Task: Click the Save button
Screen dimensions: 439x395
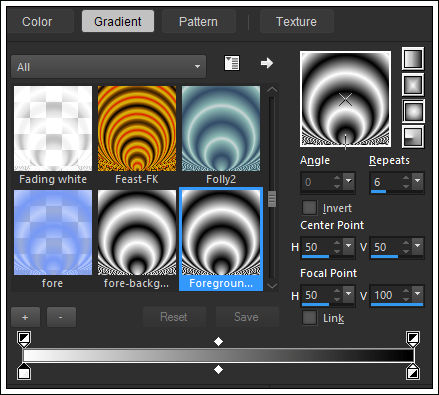Action: click(x=246, y=317)
